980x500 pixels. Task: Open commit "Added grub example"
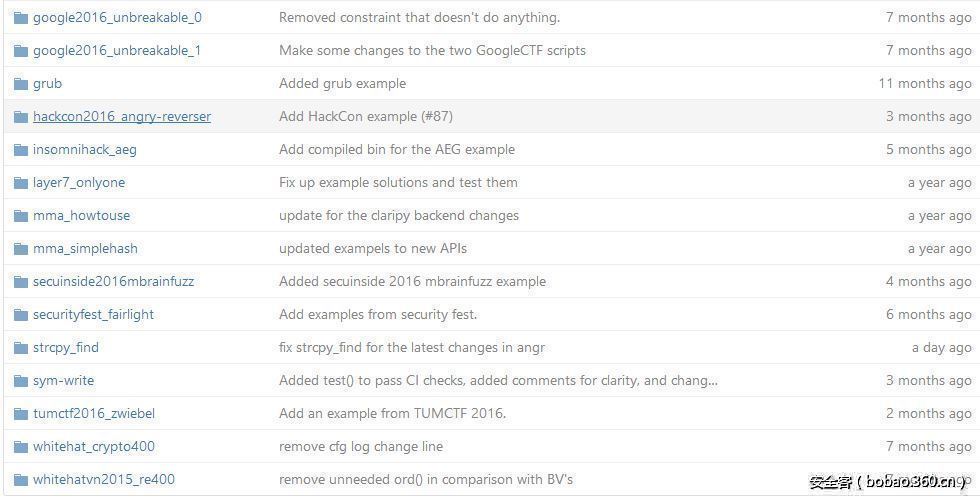point(342,84)
